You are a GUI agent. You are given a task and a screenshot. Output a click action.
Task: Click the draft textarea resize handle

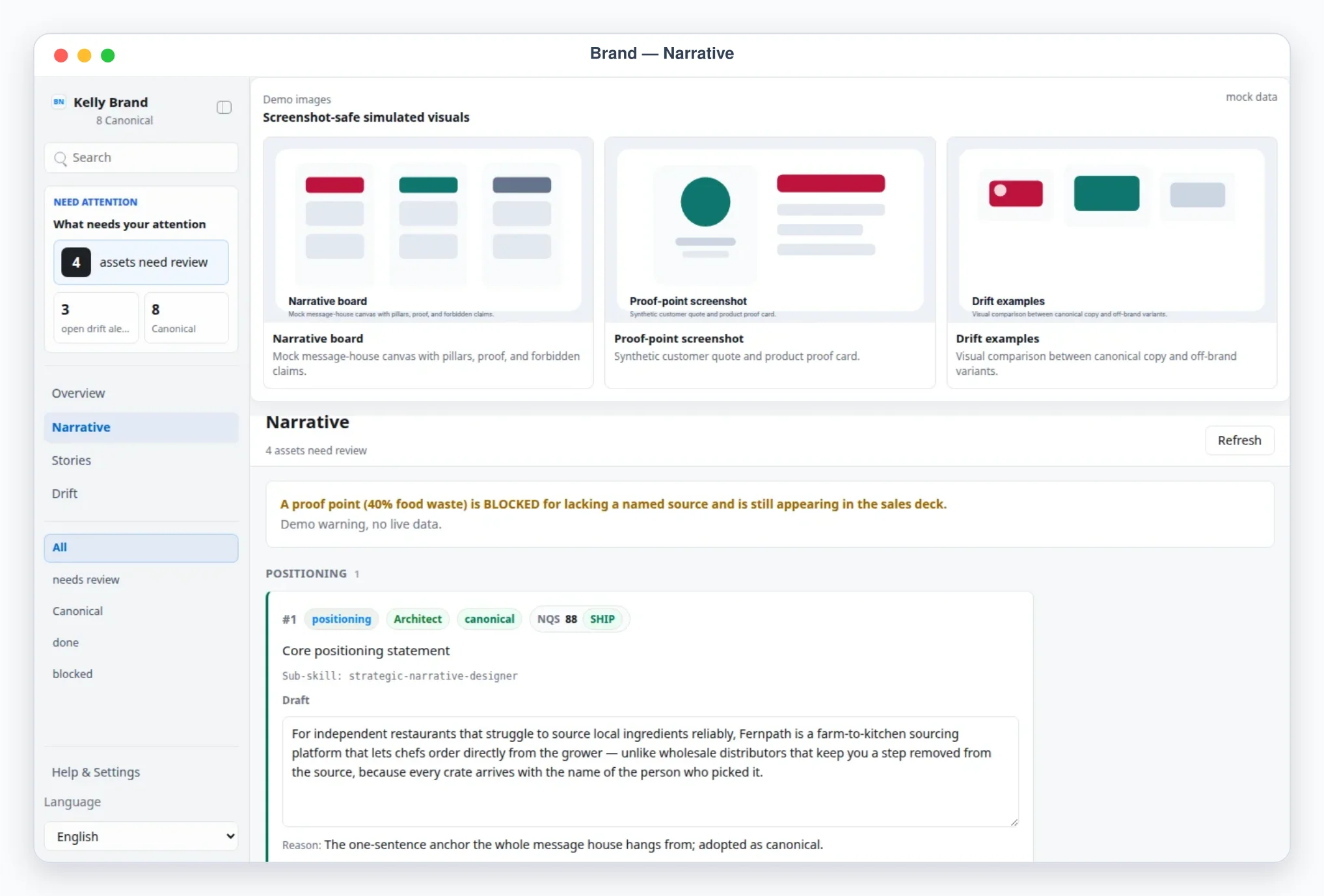coord(1014,822)
